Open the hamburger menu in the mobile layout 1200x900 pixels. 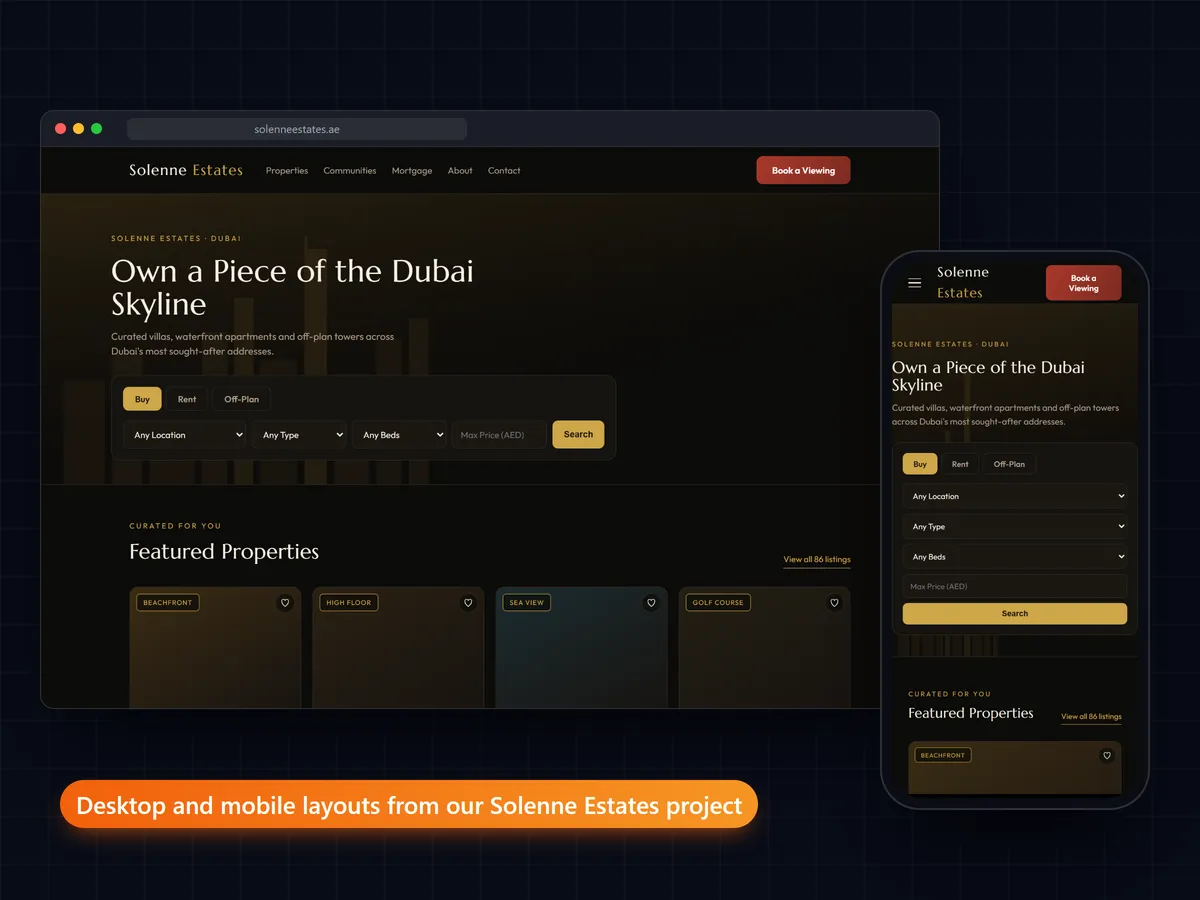pos(914,283)
